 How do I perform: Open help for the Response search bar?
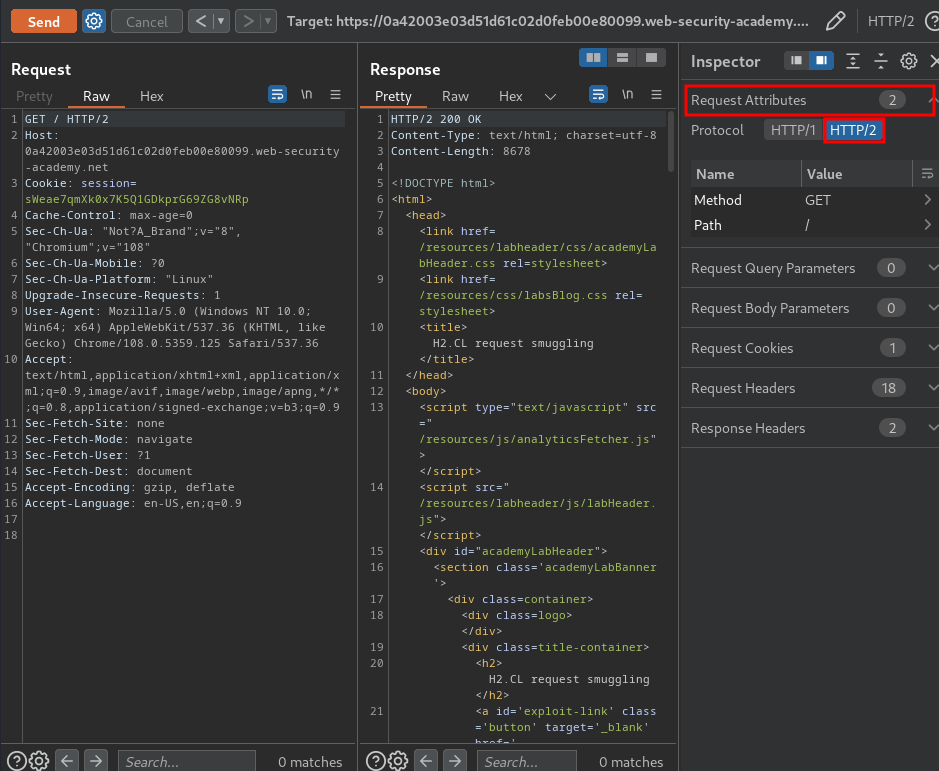point(375,761)
